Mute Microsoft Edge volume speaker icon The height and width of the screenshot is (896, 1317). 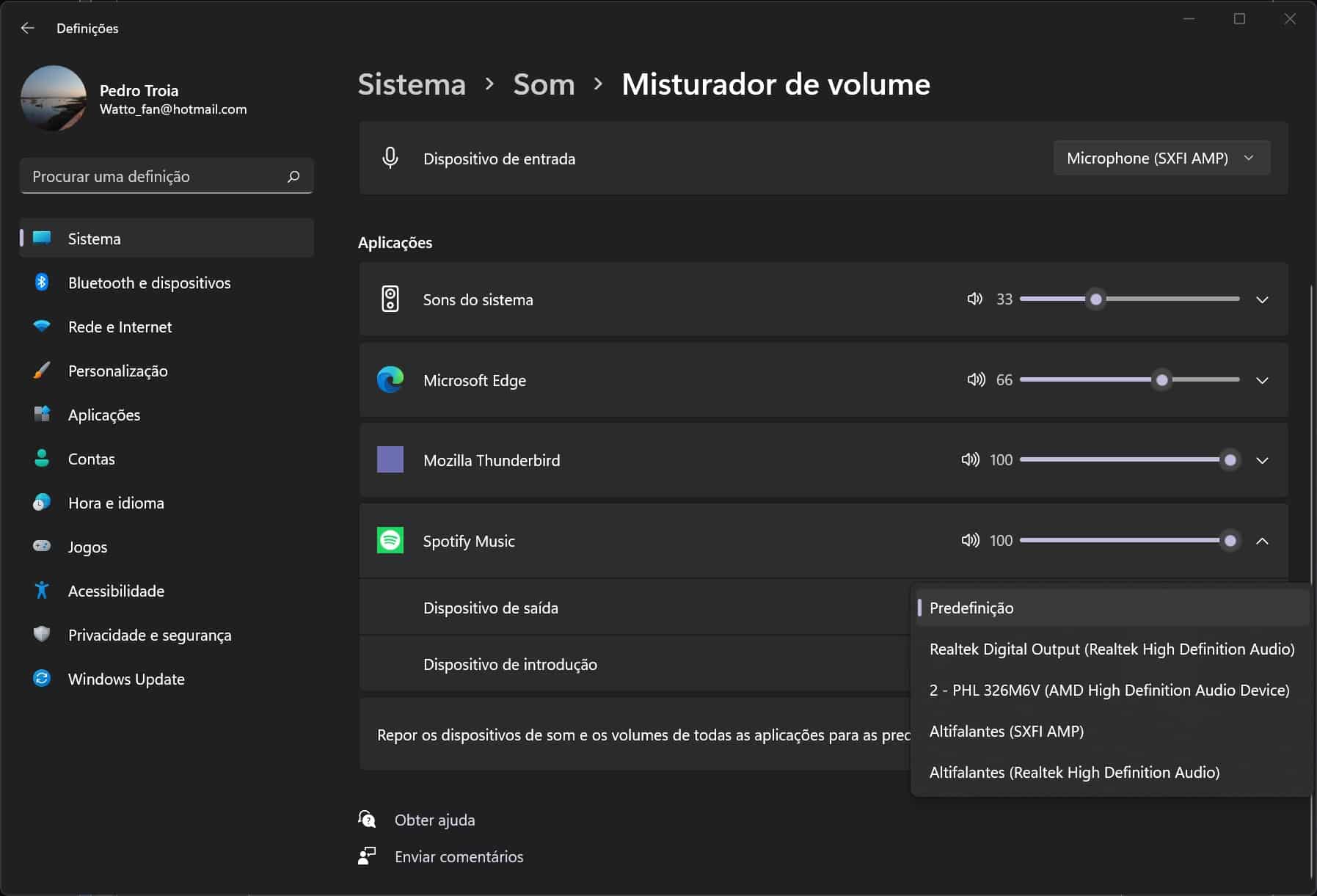[x=975, y=380]
